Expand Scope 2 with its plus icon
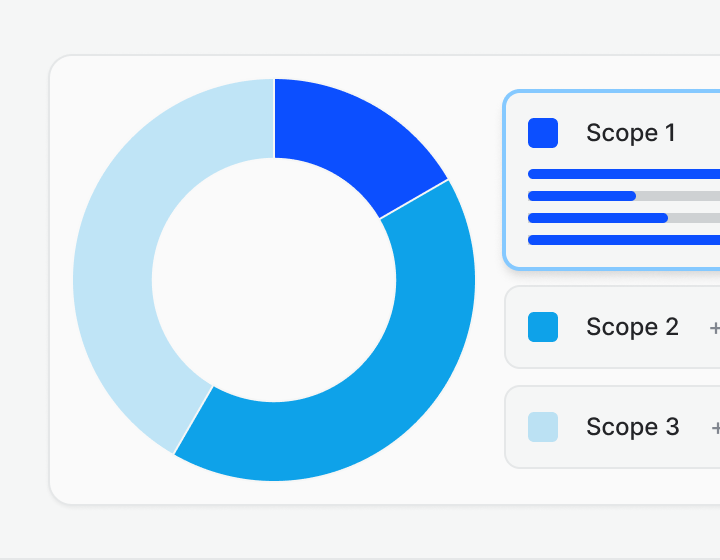Screen dimensions: 720x560 714,328
